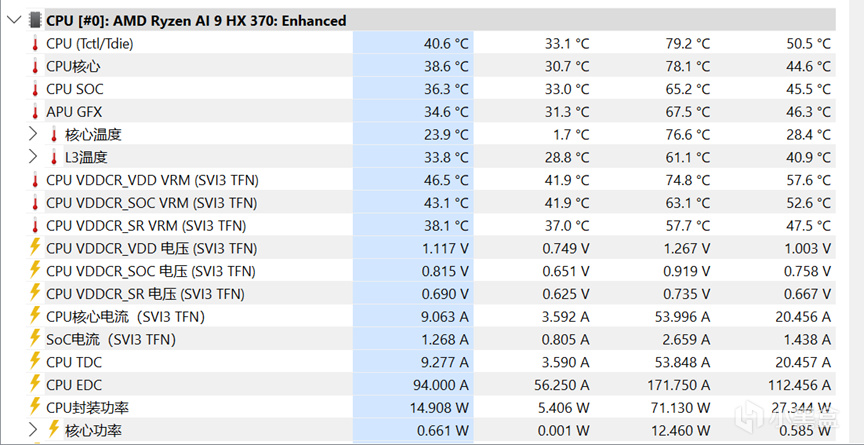Image resolution: width=864 pixels, height=445 pixels.
Task: Select the CPU EDC label
Action: coord(74,385)
